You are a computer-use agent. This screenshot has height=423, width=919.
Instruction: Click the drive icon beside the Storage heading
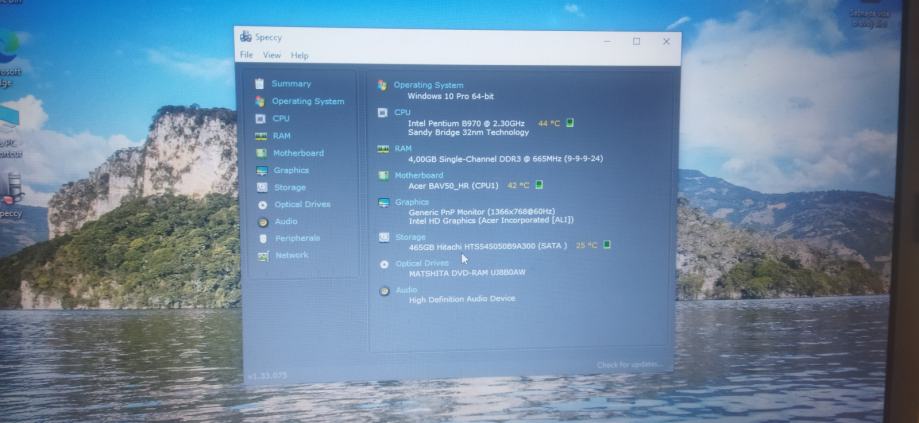coord(384,237)
